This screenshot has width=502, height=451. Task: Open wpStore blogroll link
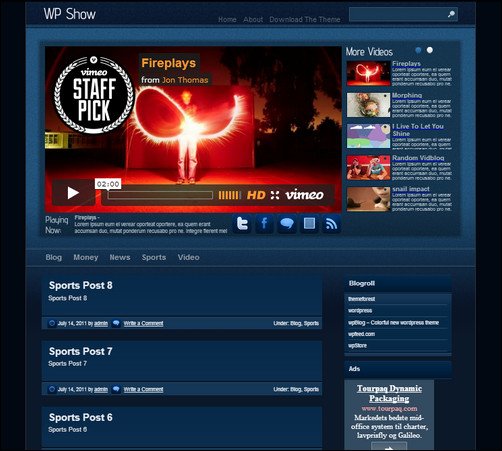coord(357,345)
